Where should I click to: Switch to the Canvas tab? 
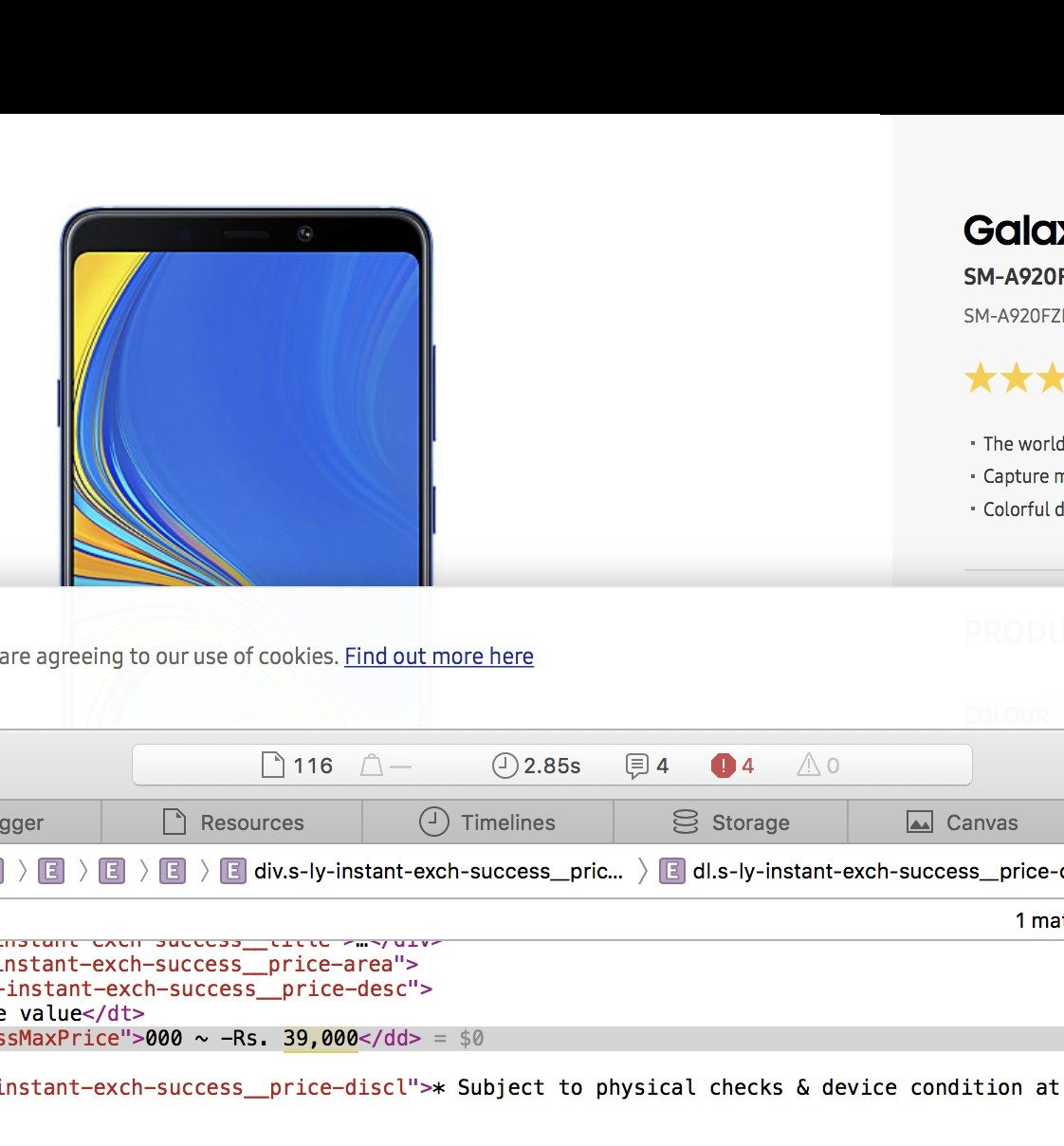tap(962, 823)
